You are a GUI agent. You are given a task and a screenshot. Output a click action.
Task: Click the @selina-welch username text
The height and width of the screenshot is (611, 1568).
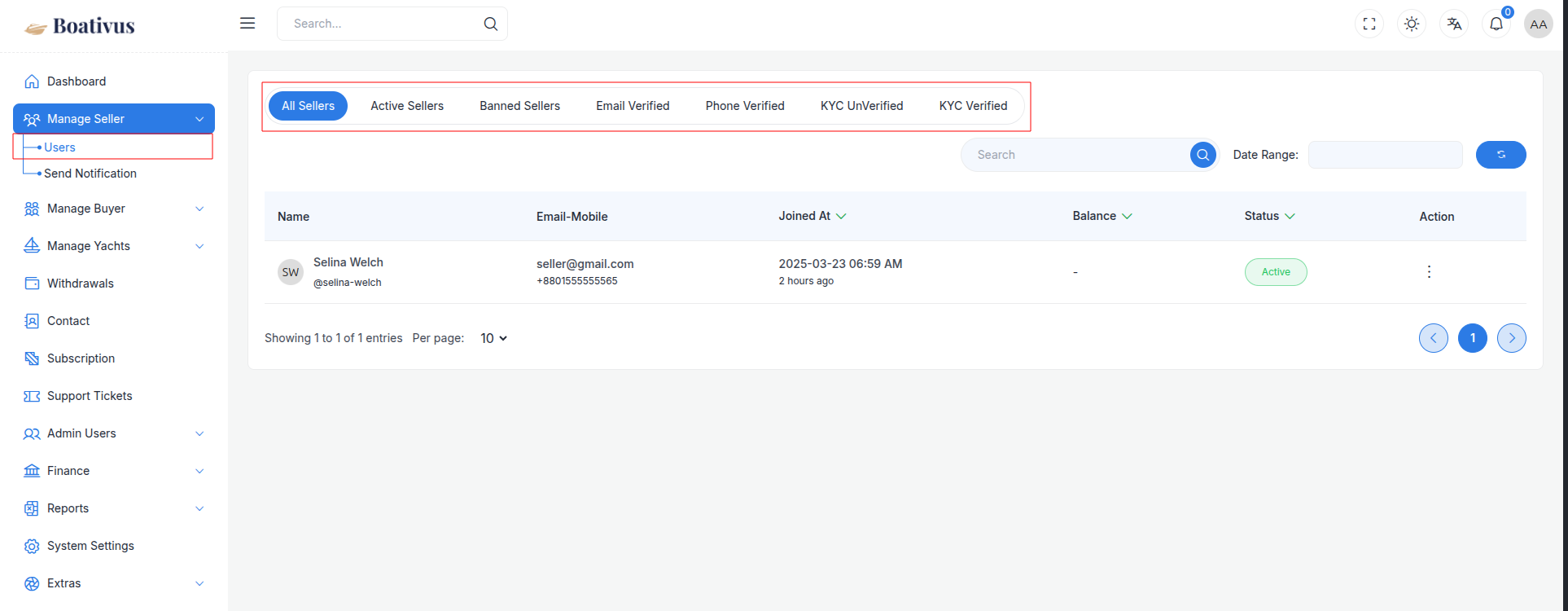[348, 283]
